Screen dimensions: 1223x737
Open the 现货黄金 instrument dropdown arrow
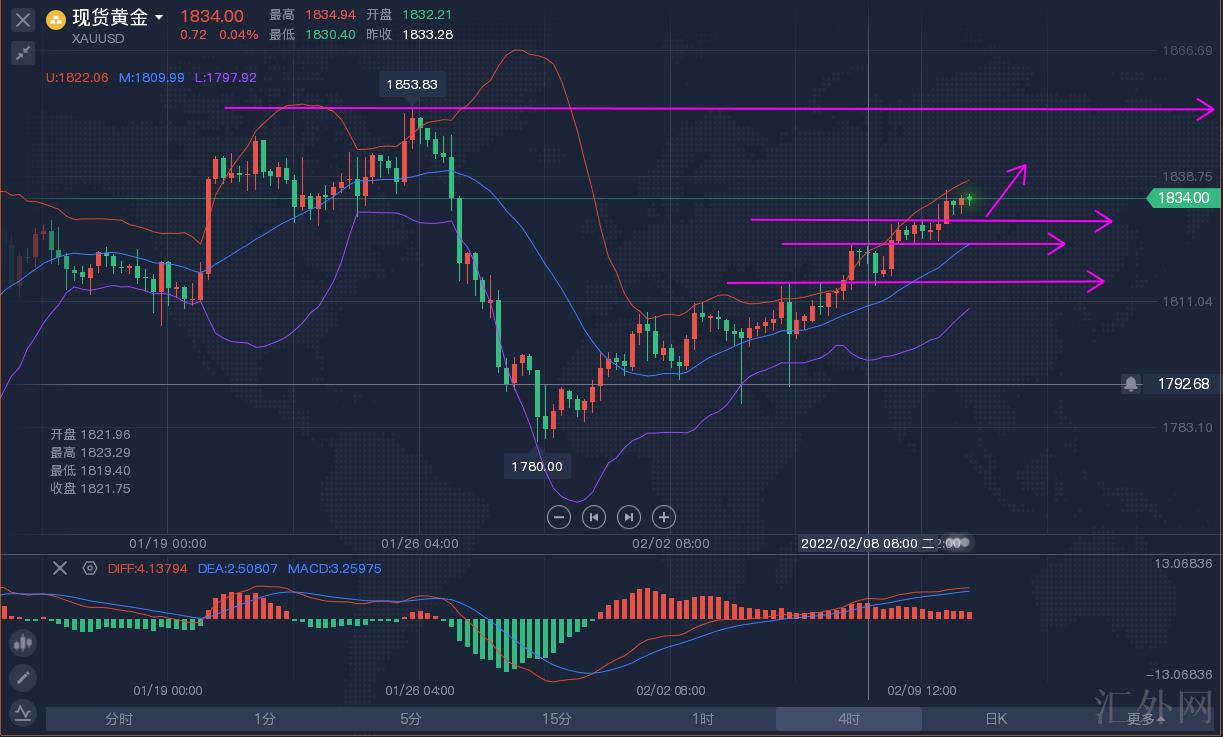[159, 18]
